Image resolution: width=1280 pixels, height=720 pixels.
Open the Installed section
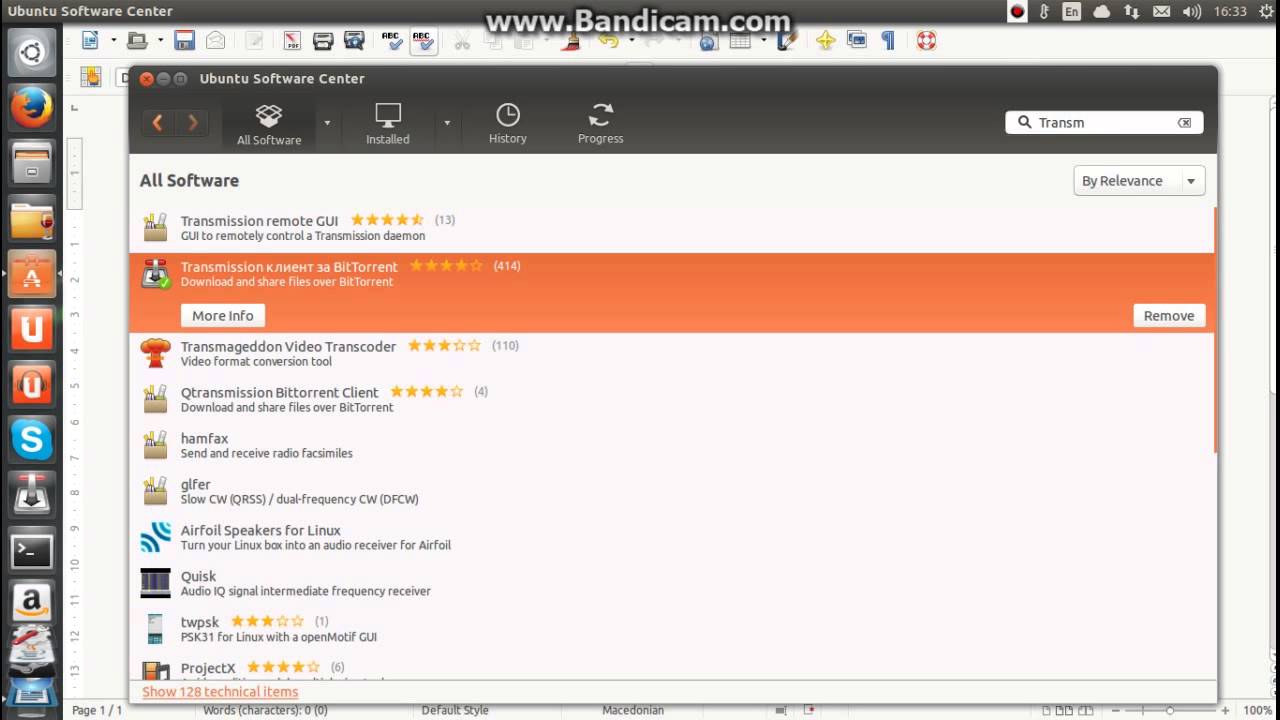click(x=388, y=124)
